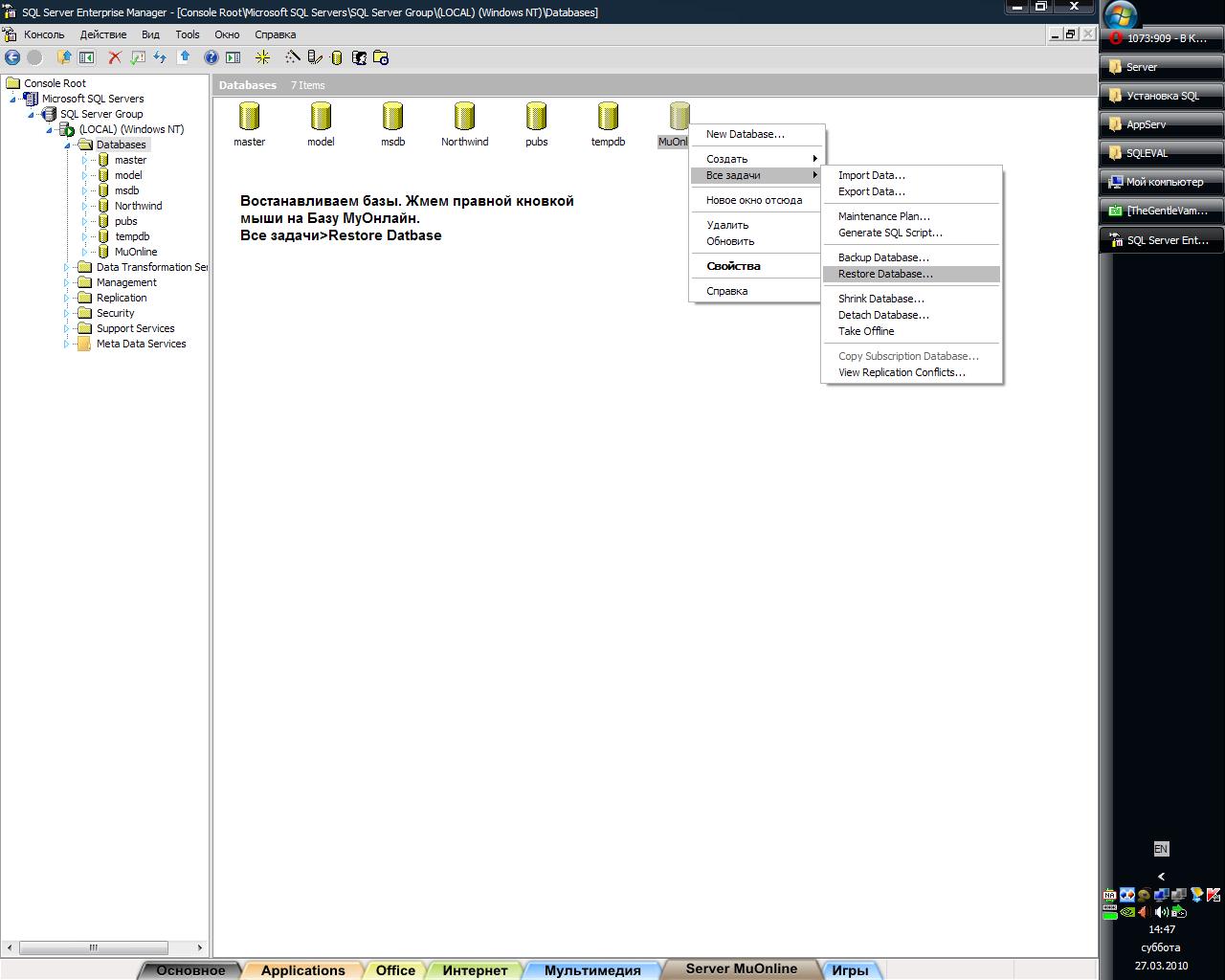Open the Northwind database icon in the right pane

pos(464,118)
